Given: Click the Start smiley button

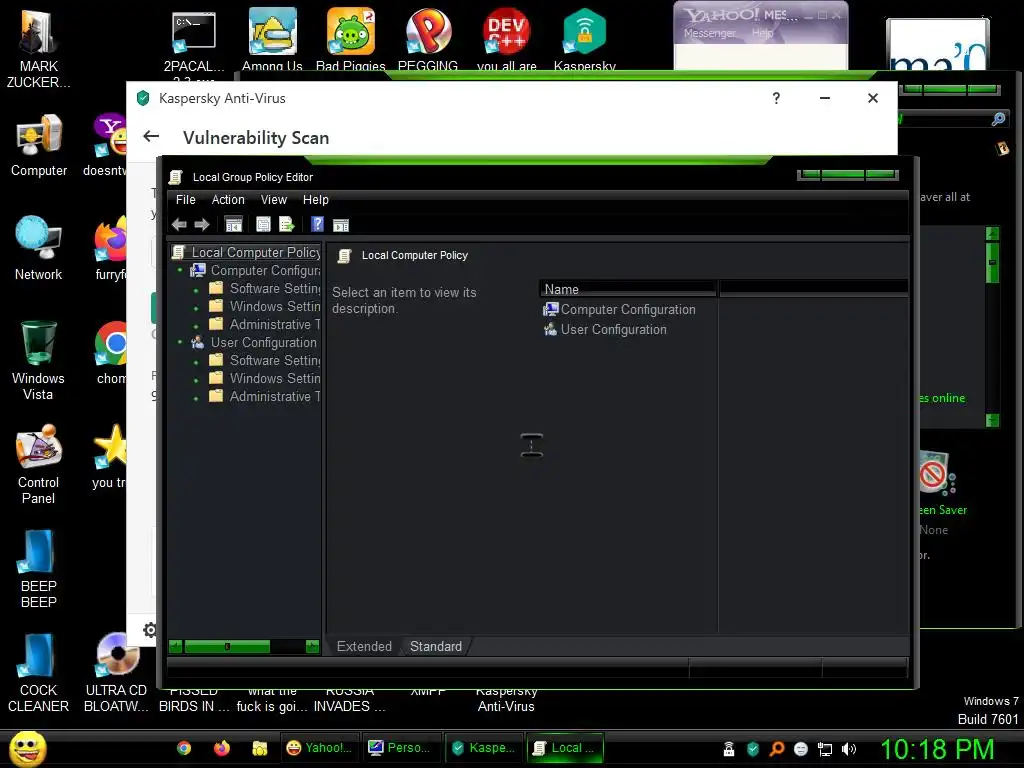Looking at the screenshot, I should (27, 748).
